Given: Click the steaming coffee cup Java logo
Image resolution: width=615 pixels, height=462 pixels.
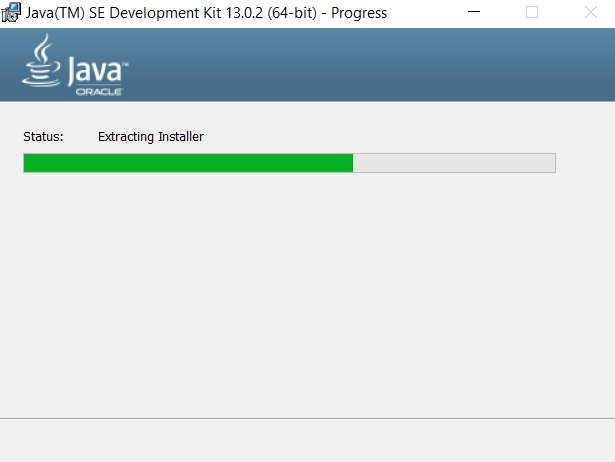Looking at the screenshot, I should pos(41,60).
